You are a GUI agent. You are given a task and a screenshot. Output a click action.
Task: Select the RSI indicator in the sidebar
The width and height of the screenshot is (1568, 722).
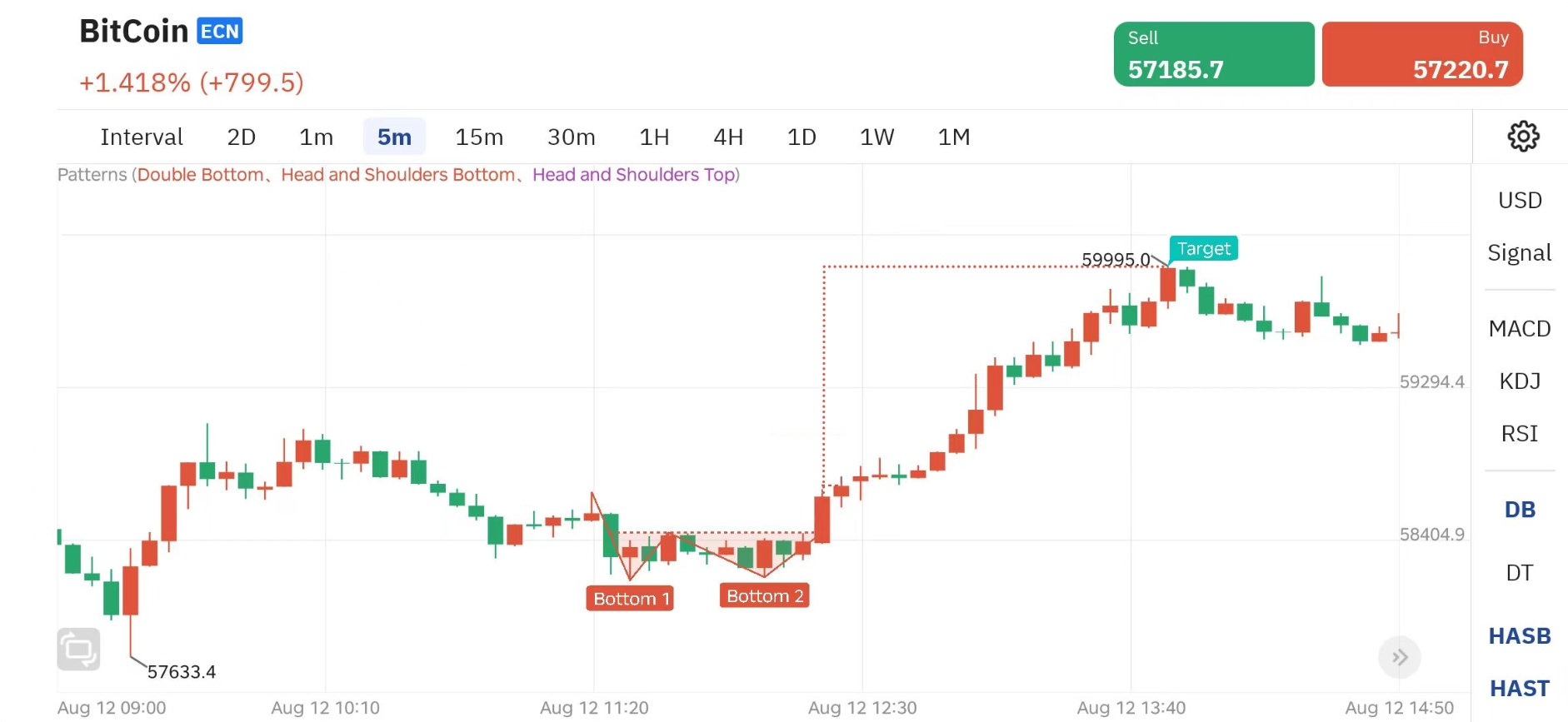(x=1520, y=433)
